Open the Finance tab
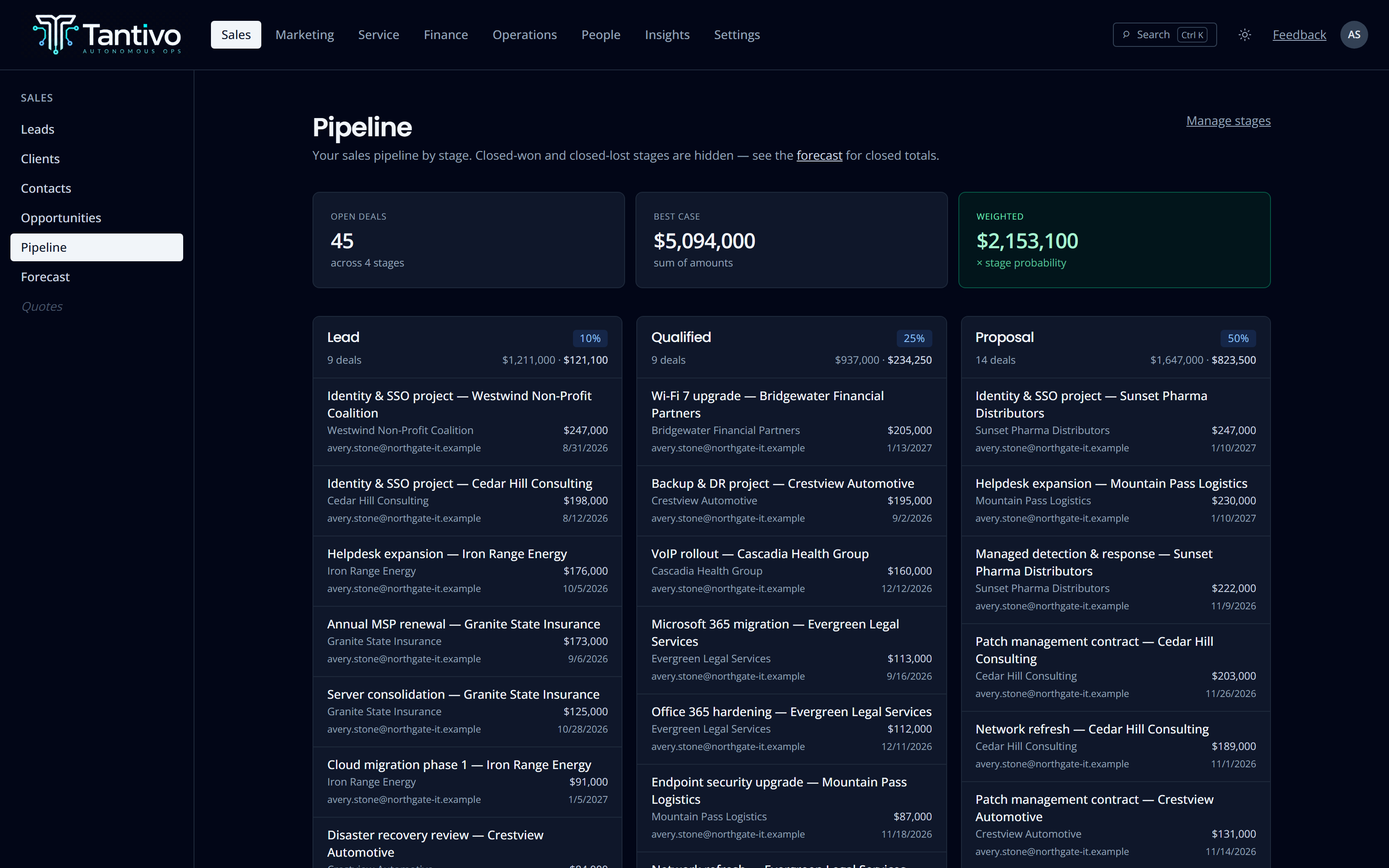1389x868 pixels. (x=446, y=35)
